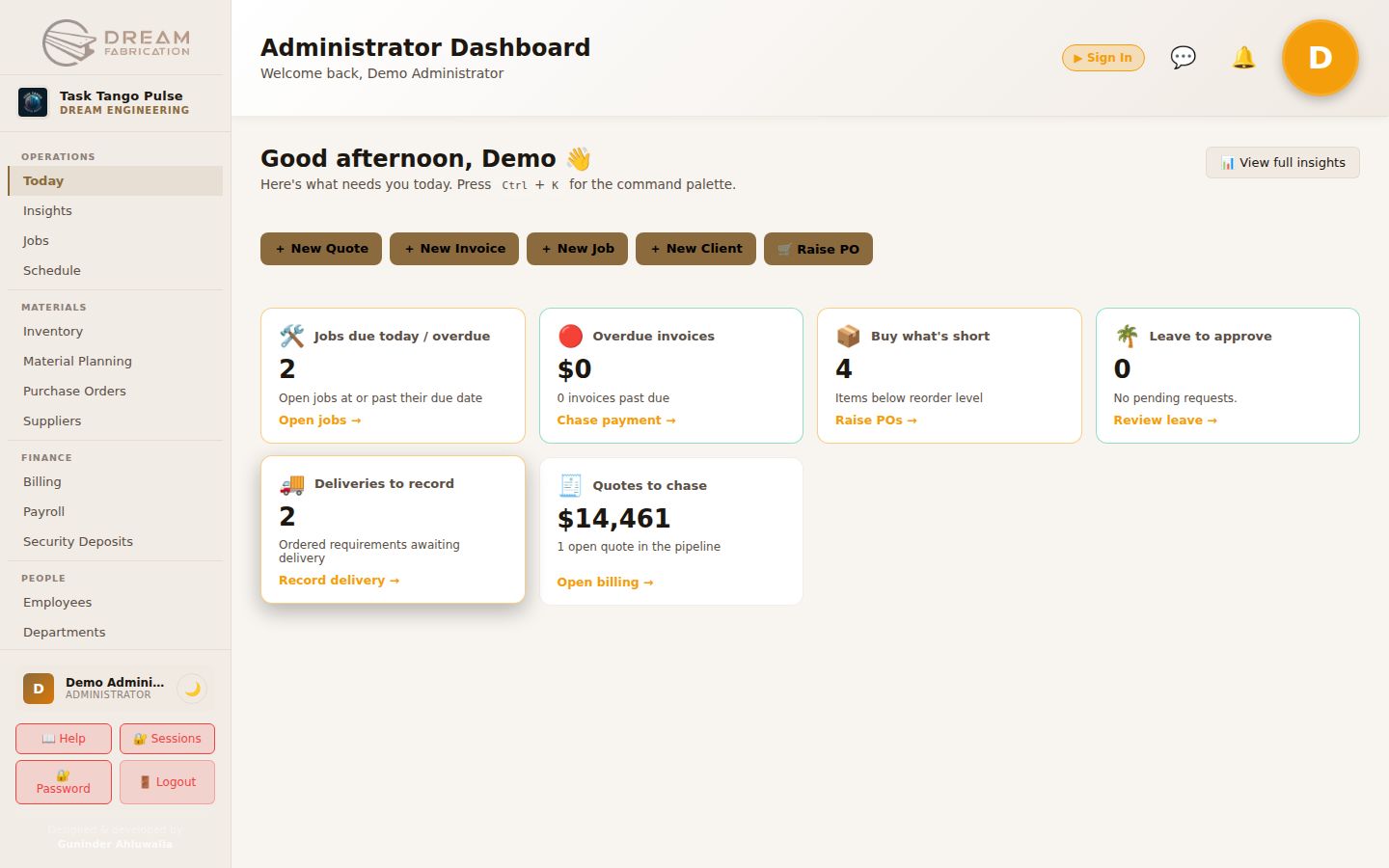Open the Schedule page

(x=116, y=270)
